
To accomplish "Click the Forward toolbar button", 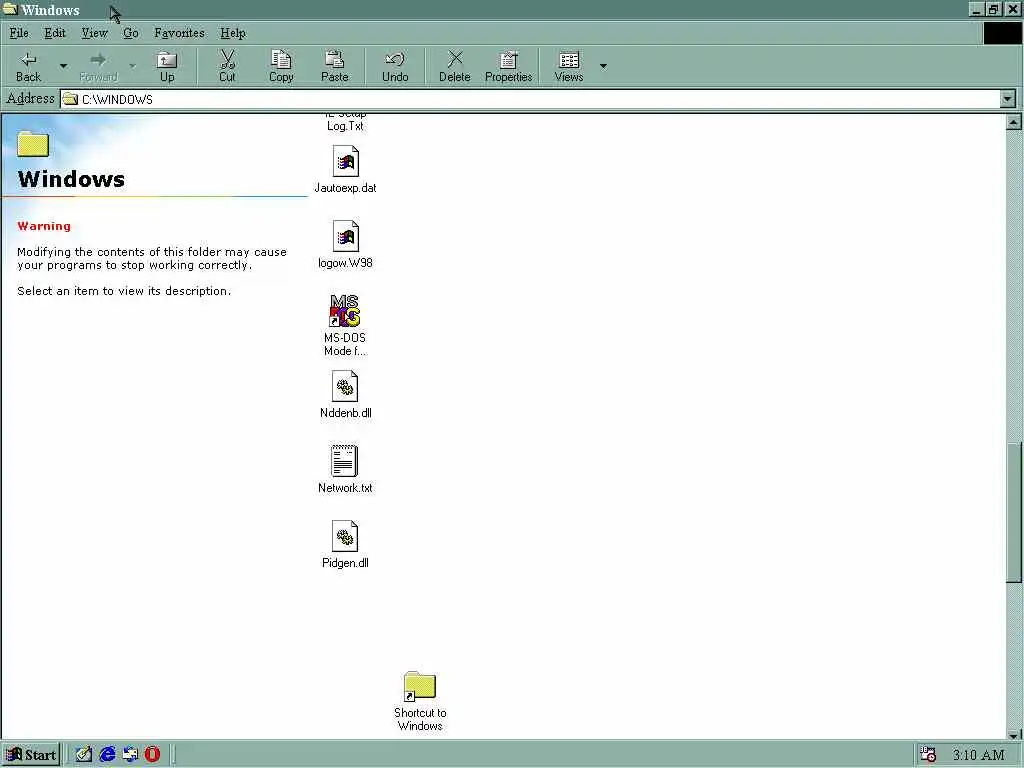I will 98,67.
